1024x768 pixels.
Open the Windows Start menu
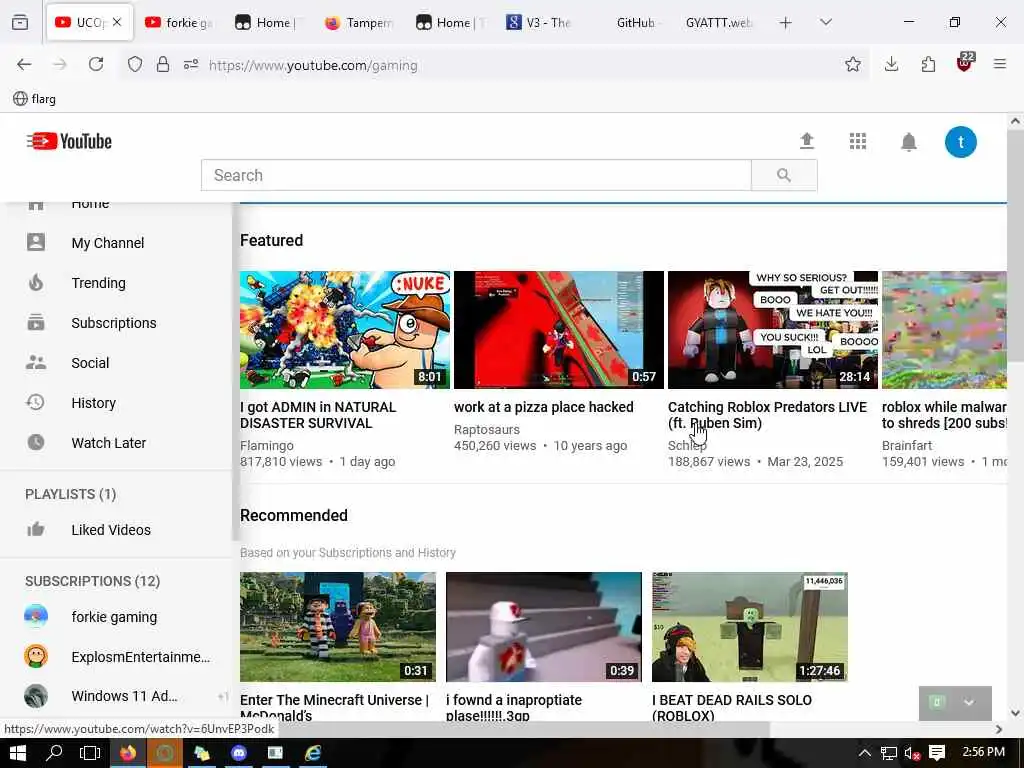[18, 753]
